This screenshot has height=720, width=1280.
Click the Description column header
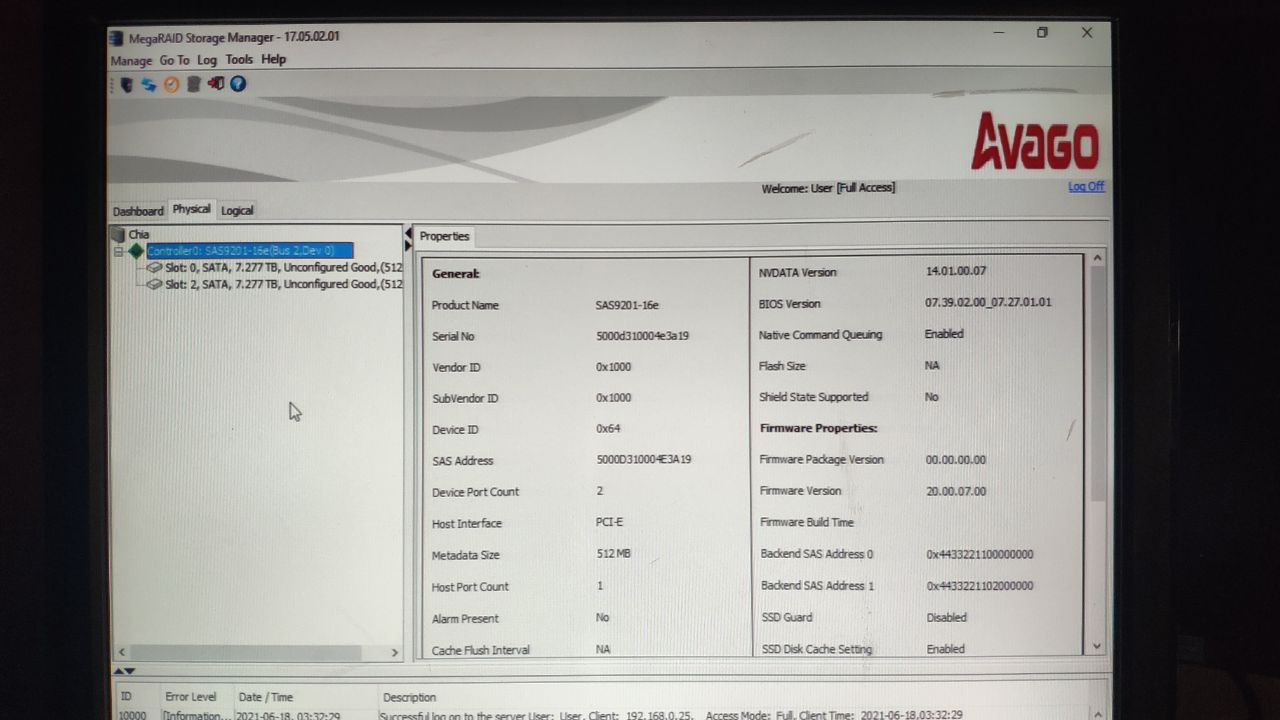coord(410,697)
